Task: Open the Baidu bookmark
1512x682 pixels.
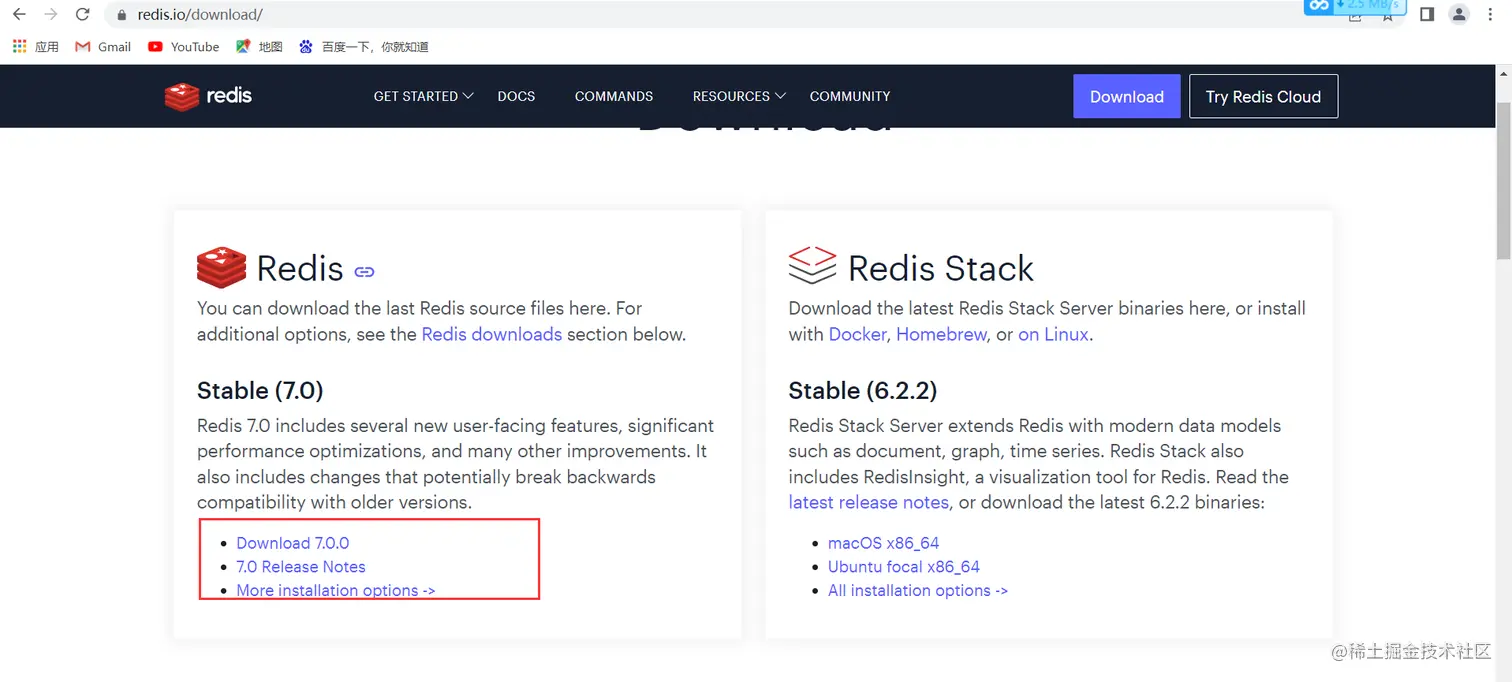Action: pyautogui.click(x=363, y=47)
